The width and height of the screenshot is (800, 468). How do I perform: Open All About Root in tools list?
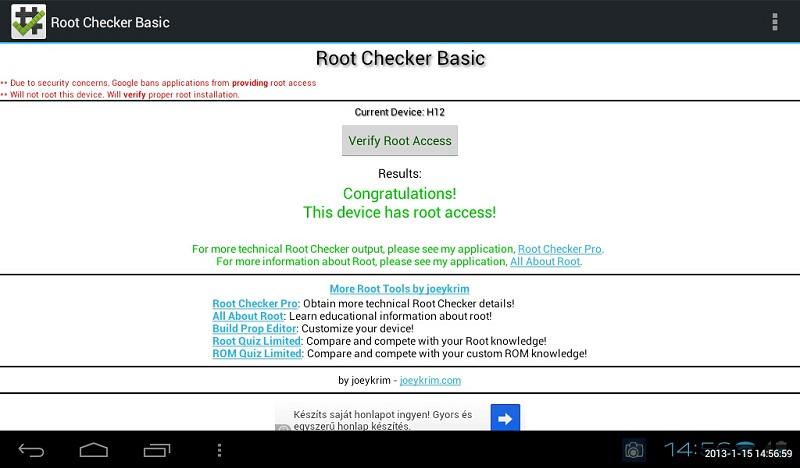[x=248, y=316]
